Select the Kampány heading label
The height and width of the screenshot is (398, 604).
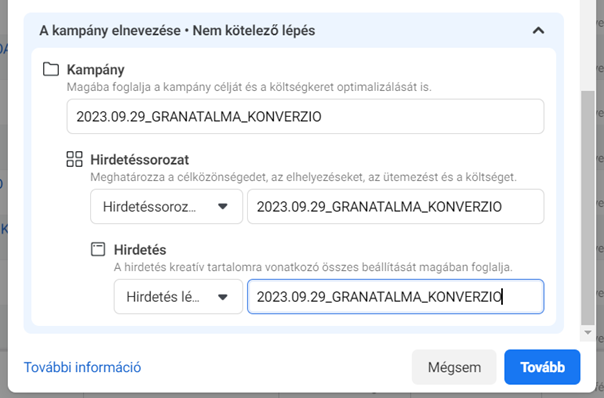tap(96, 70)
